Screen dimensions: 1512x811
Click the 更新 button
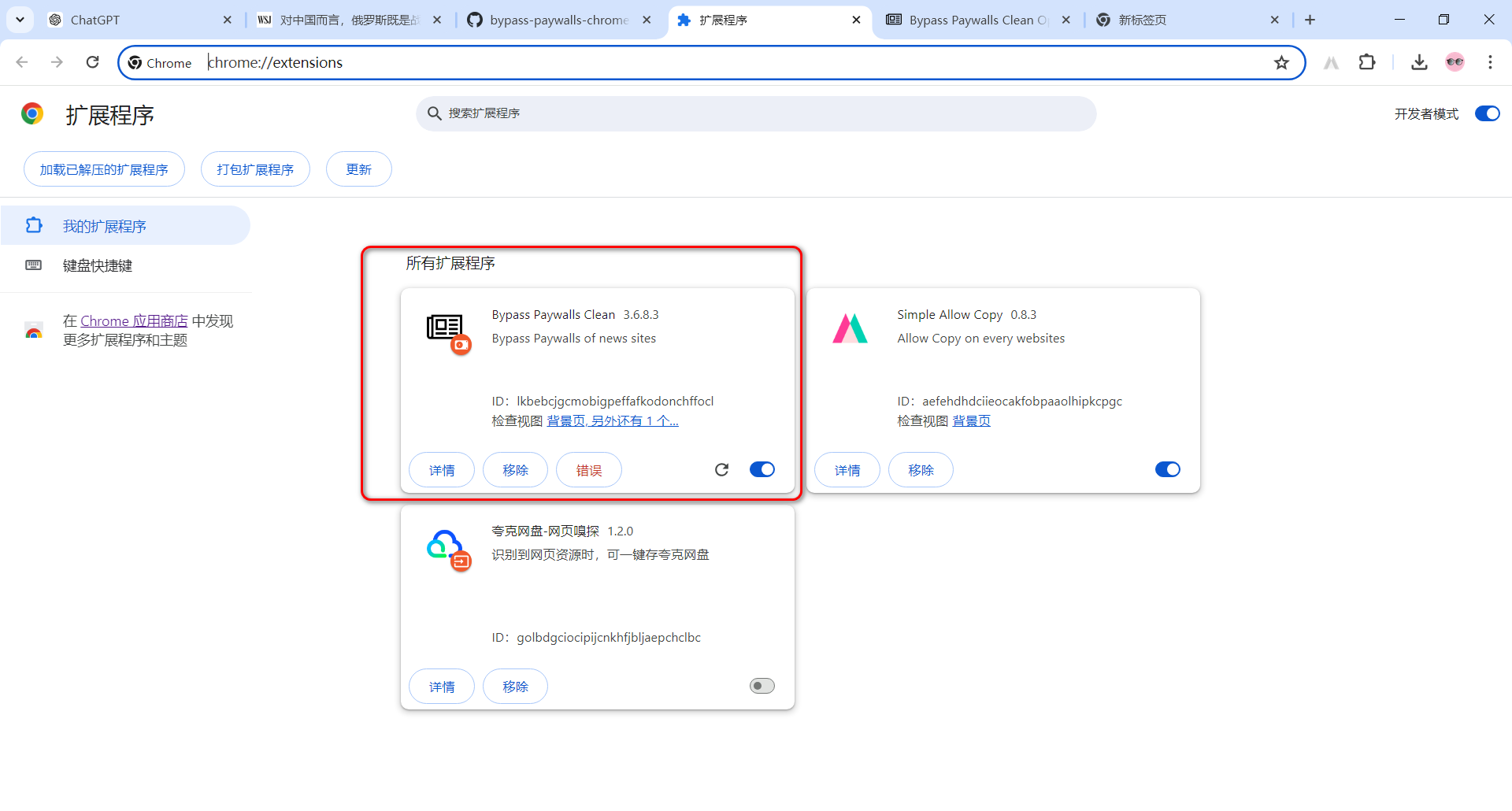click(358, 169)
